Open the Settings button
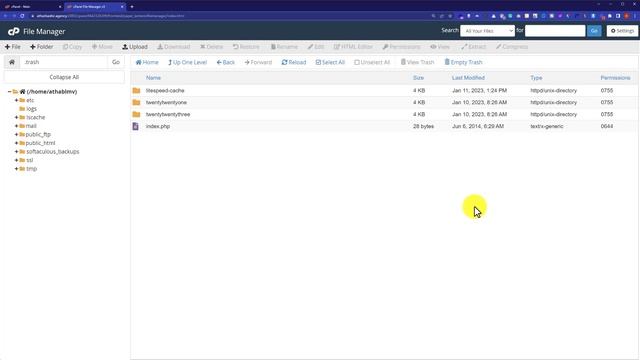Screen dimensions: 640x360 coord(622,31)
